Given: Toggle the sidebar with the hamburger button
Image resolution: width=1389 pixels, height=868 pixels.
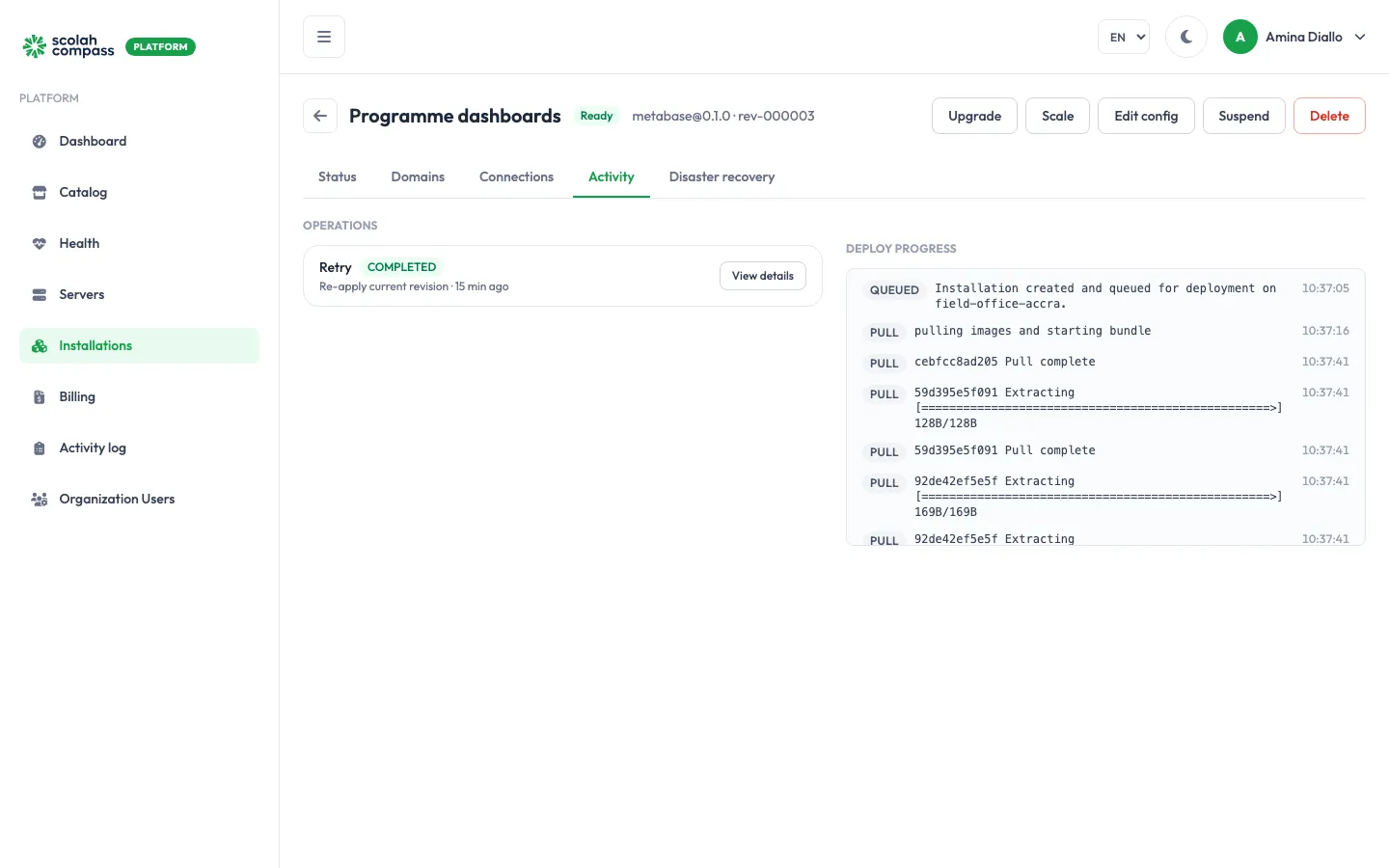Looking at the screenshot, I should pyautogui.click(x=324, y=37).
